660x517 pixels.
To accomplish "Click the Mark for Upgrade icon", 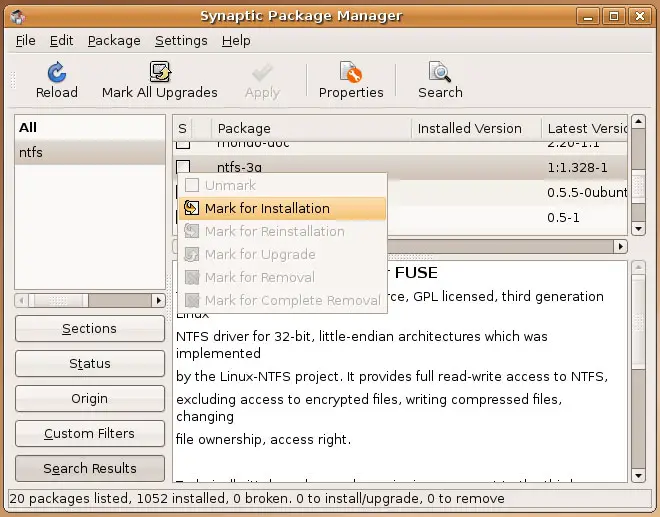I will click(192, 254).
